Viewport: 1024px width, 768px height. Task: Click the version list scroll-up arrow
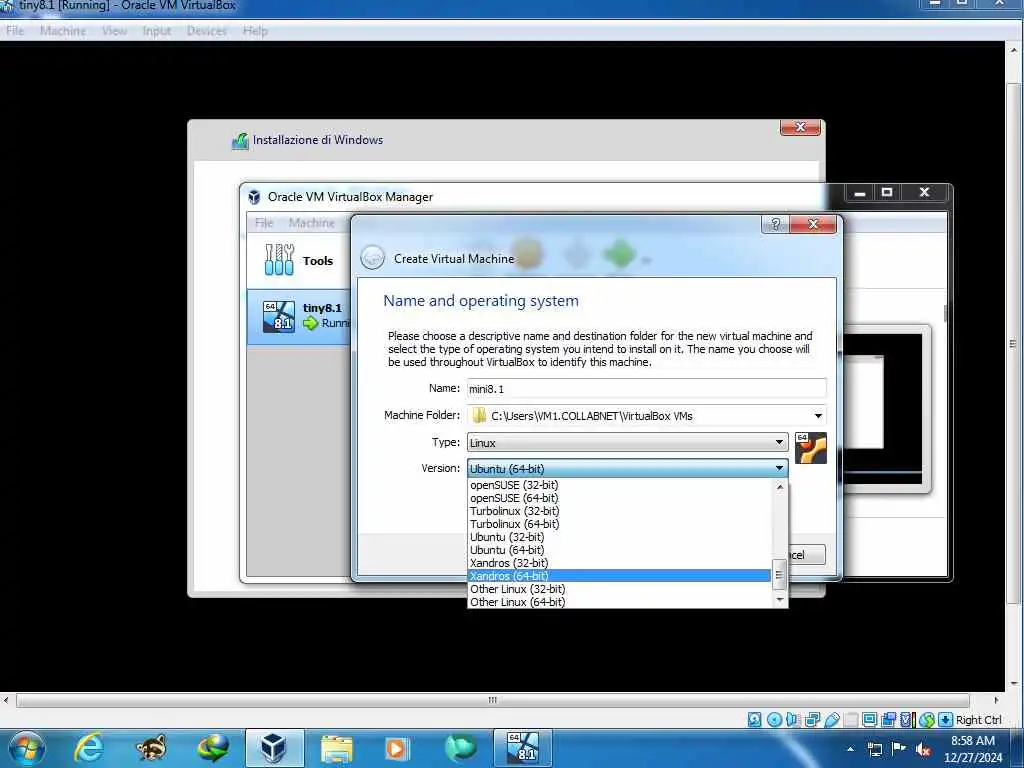[x=780, y=487]
